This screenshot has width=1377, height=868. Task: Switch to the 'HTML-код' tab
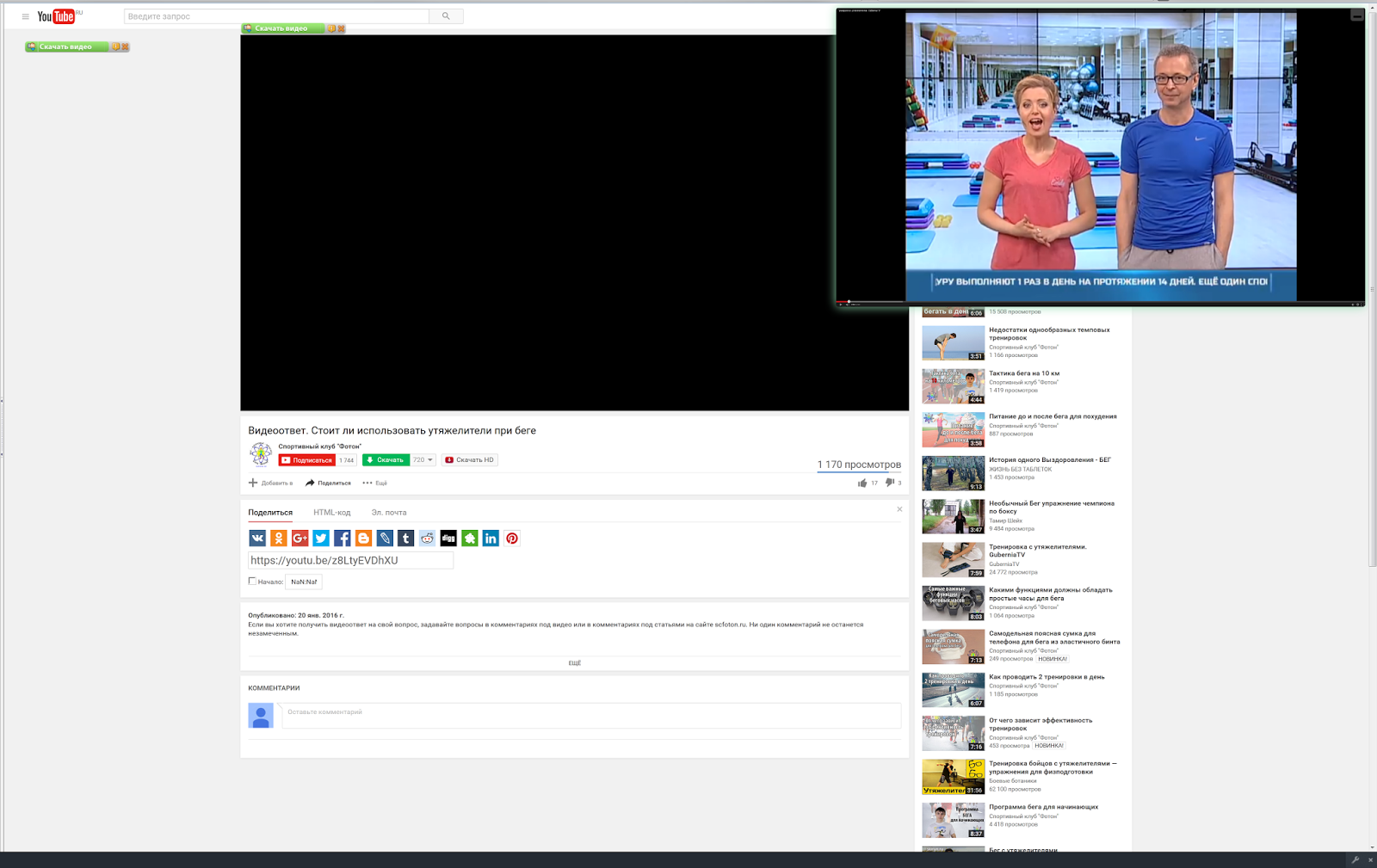click(332, 513)
